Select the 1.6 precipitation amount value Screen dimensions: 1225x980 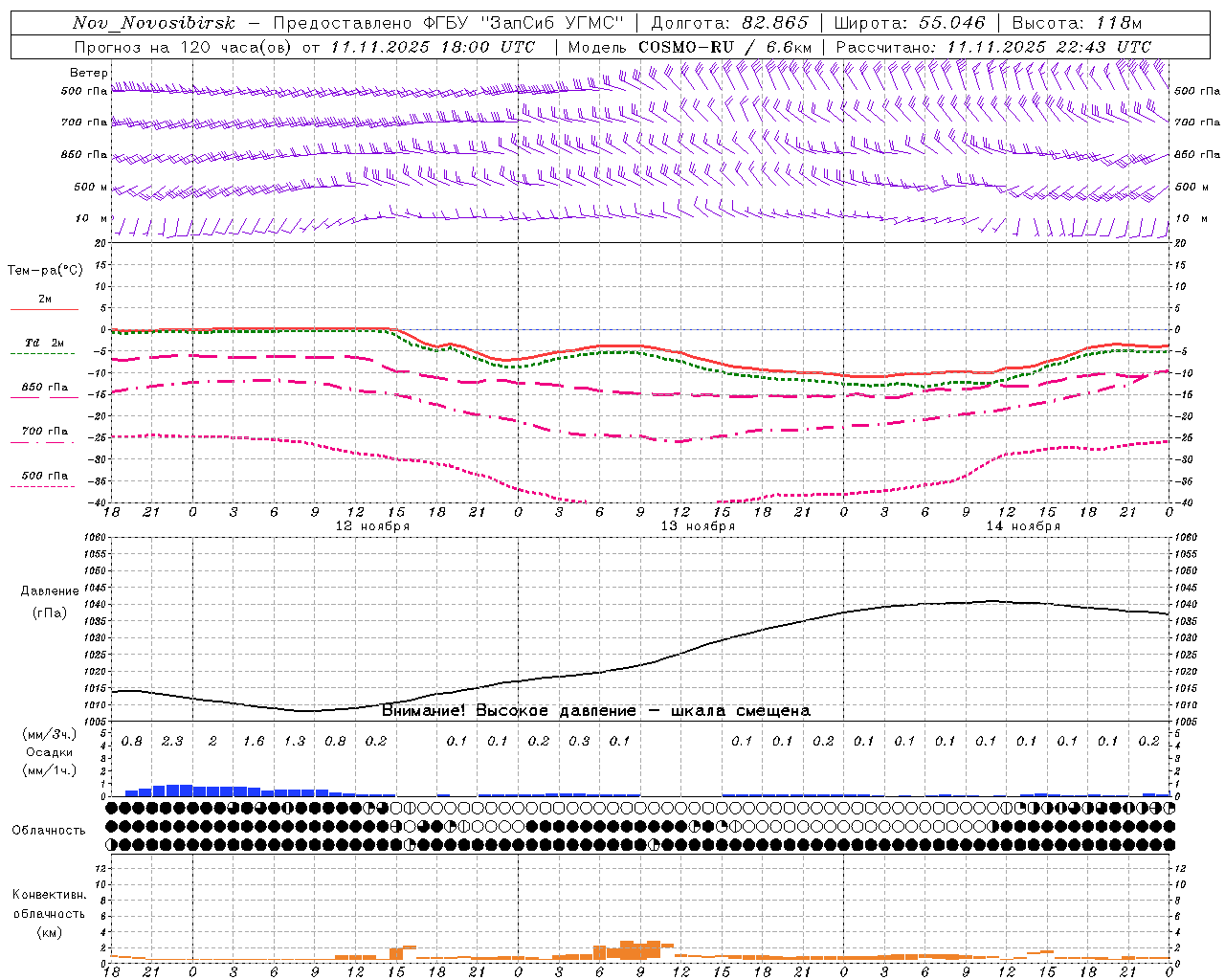click(x=254, y=741)
